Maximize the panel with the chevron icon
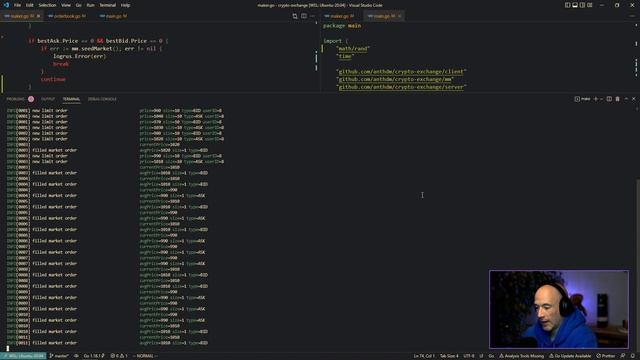 pyautogui.click(x=626, y=99)
